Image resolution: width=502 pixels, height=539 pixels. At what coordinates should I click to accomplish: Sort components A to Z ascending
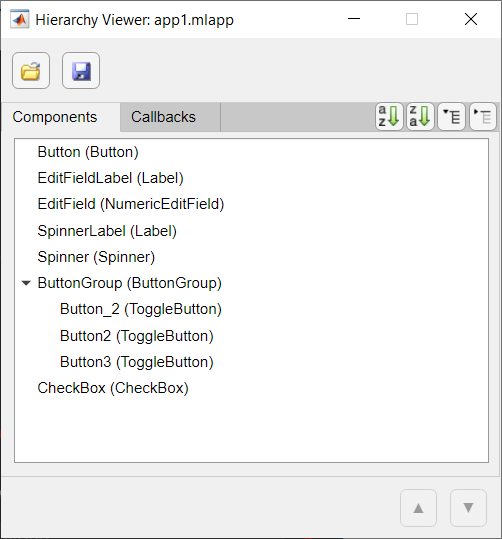[389, 117]
